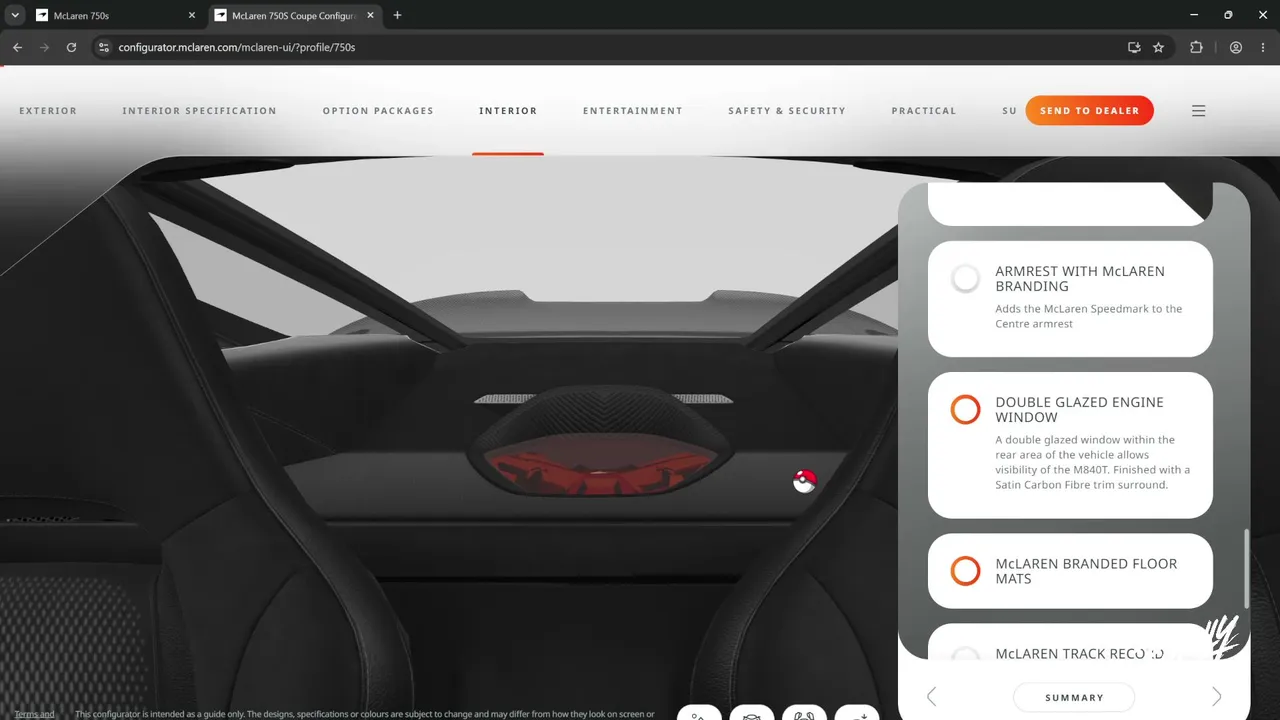Open the configurator hamburger menu

point(1198,111)
